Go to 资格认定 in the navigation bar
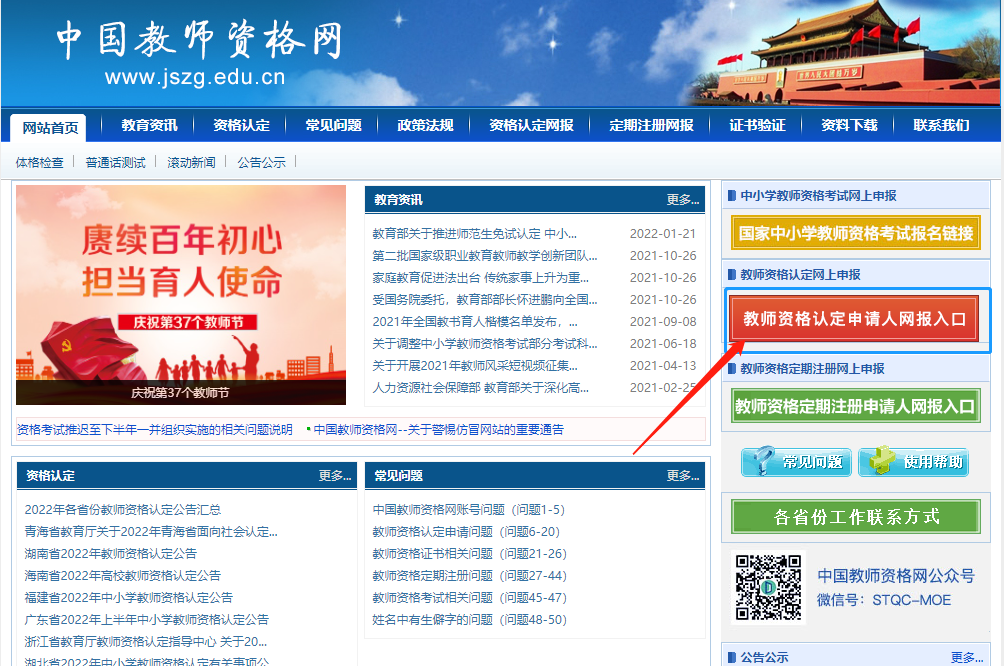The width and height of the screenshot is (1004, 666). 241,125
